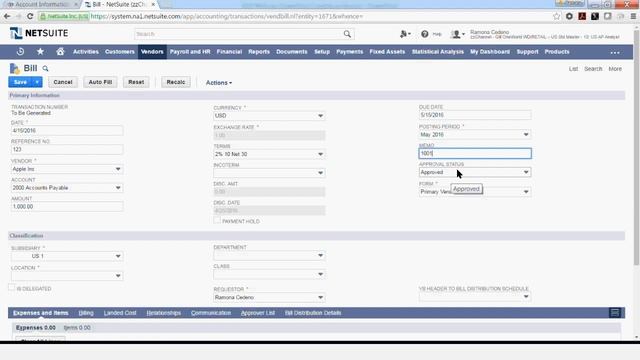Open the Actions dropdown menu

(219, 82)
